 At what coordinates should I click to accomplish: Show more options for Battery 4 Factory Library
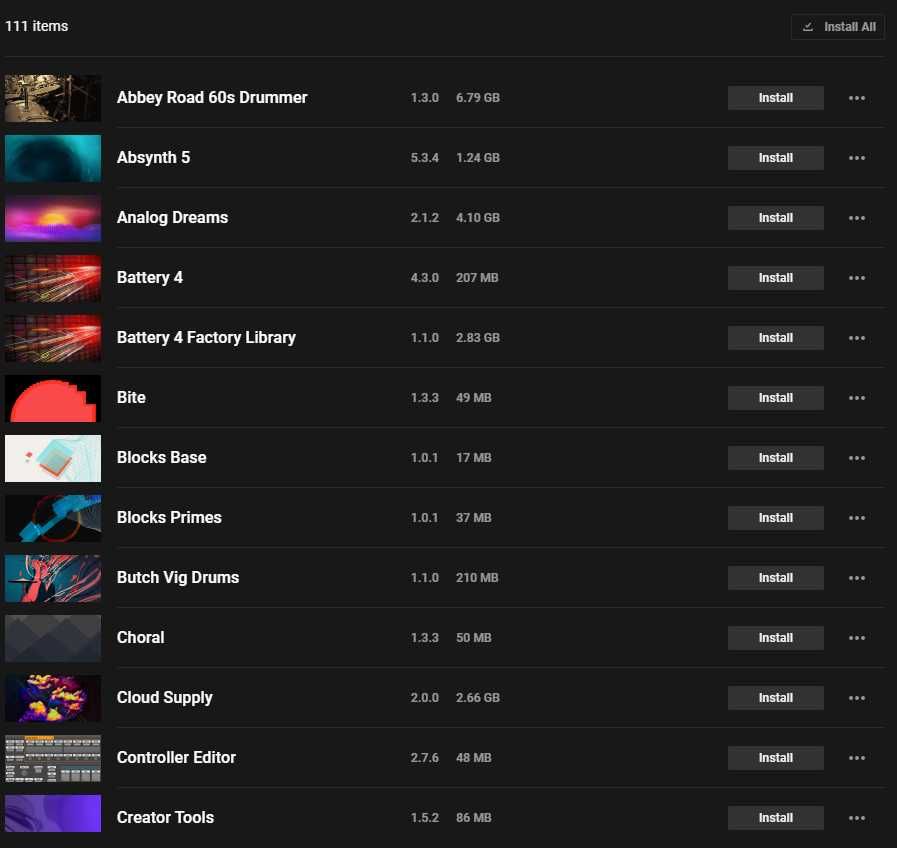click(856, 338)
